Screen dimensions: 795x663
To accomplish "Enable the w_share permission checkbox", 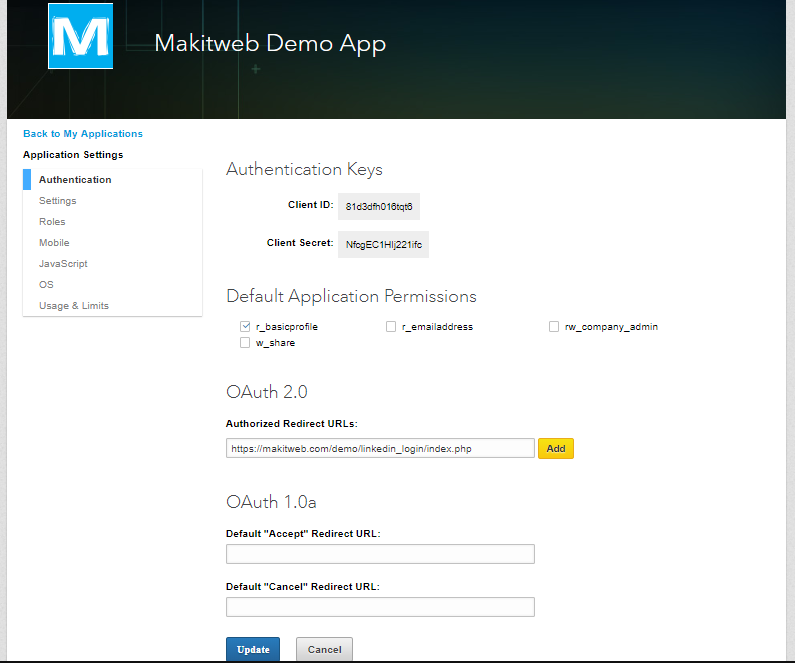I will [x=245, y=343].
